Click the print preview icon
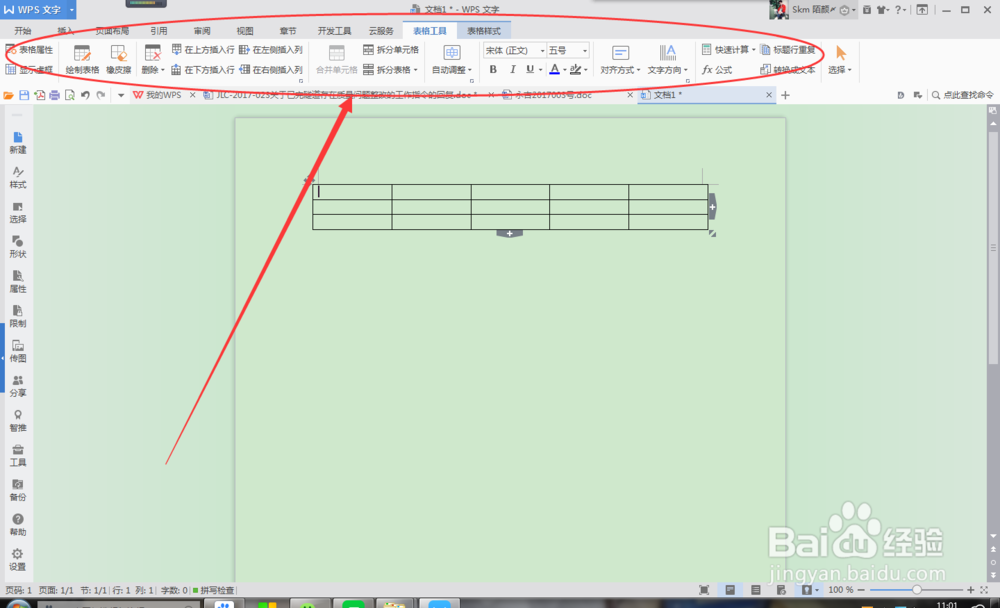 tap(70, 95)
